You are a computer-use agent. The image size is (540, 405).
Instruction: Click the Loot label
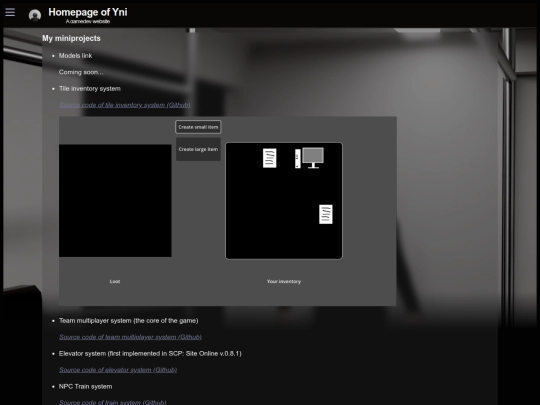[115, 281]
